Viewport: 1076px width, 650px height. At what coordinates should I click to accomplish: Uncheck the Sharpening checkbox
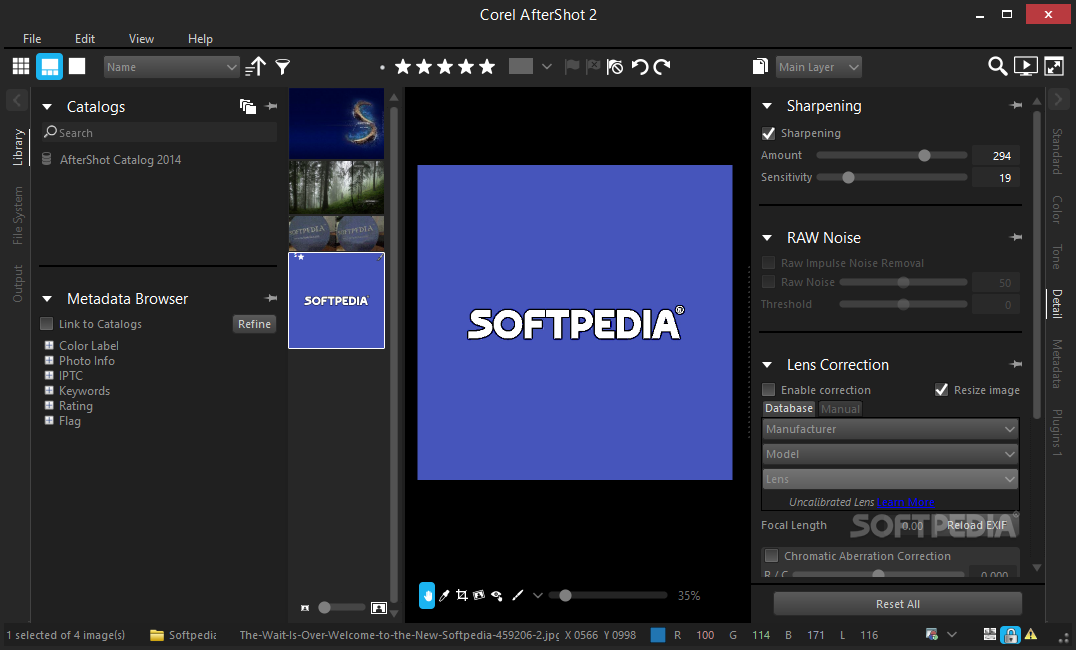769,133
